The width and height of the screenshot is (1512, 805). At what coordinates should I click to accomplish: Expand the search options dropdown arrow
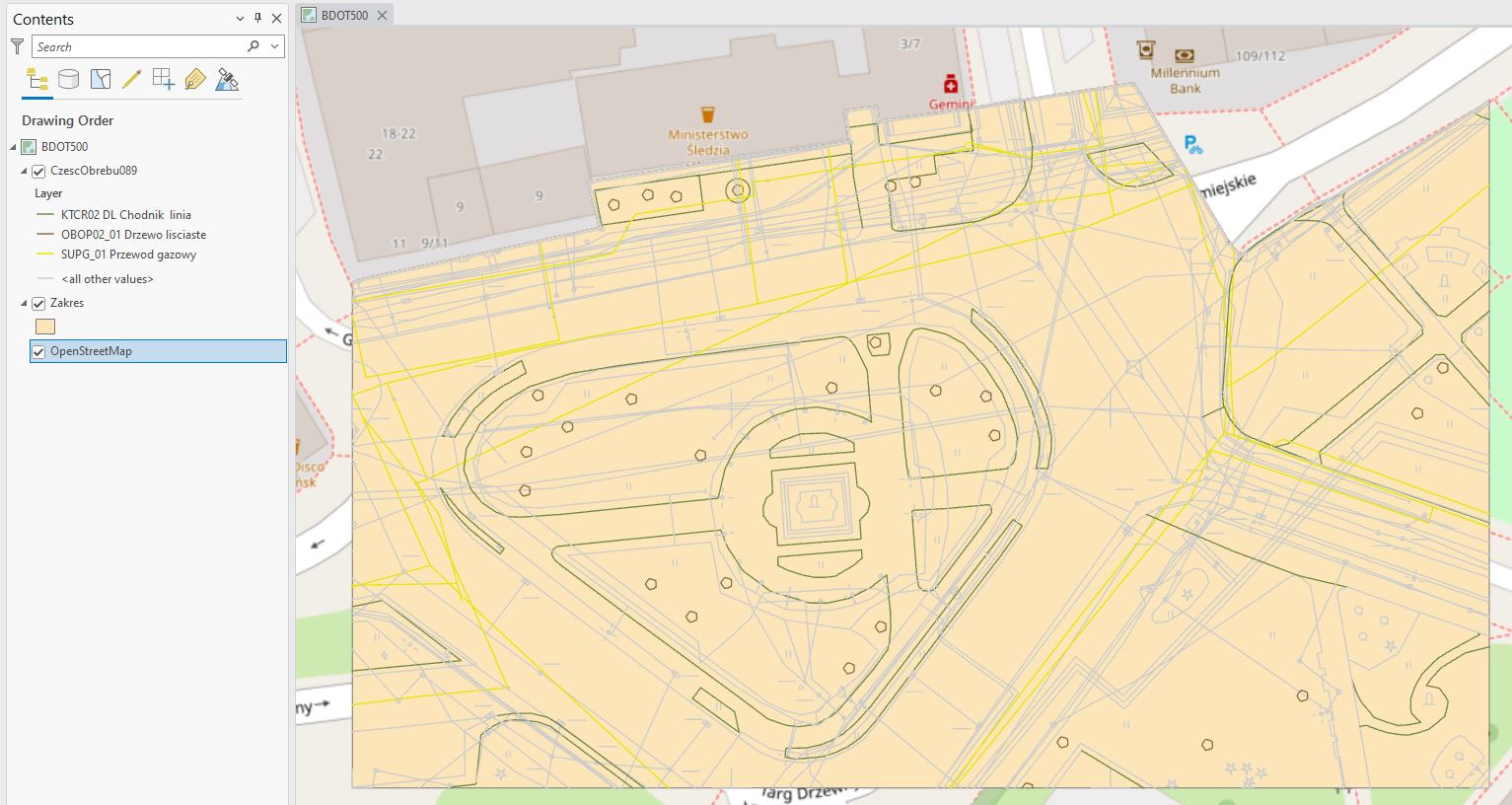[274, 46]
